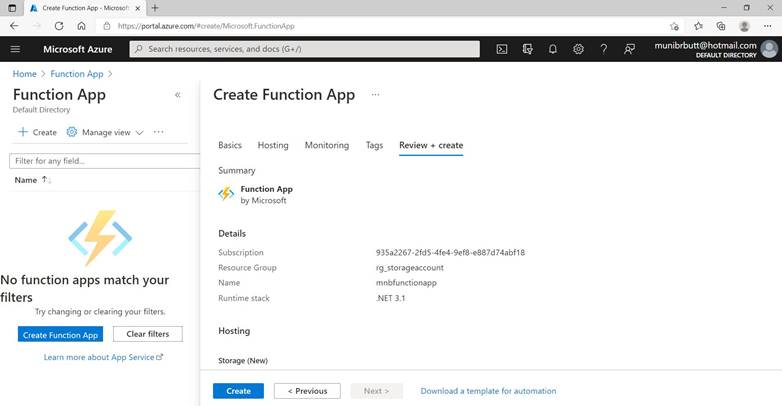The image size is (782, 406).
Task: Expand the Manage view dropdown chevron
Action: click(x=140, y=133)
